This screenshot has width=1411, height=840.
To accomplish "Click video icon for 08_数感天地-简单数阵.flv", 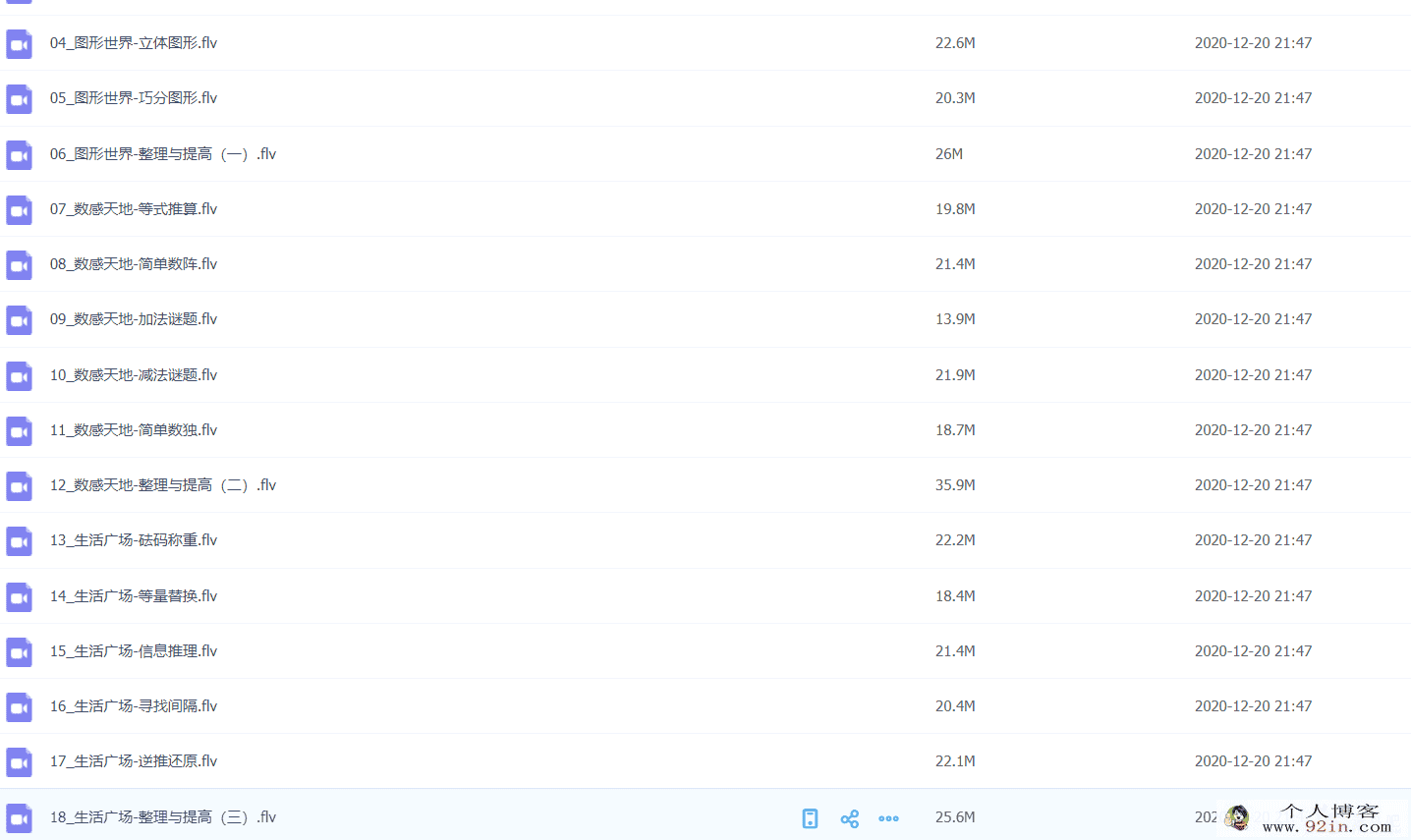I will 19,265.
